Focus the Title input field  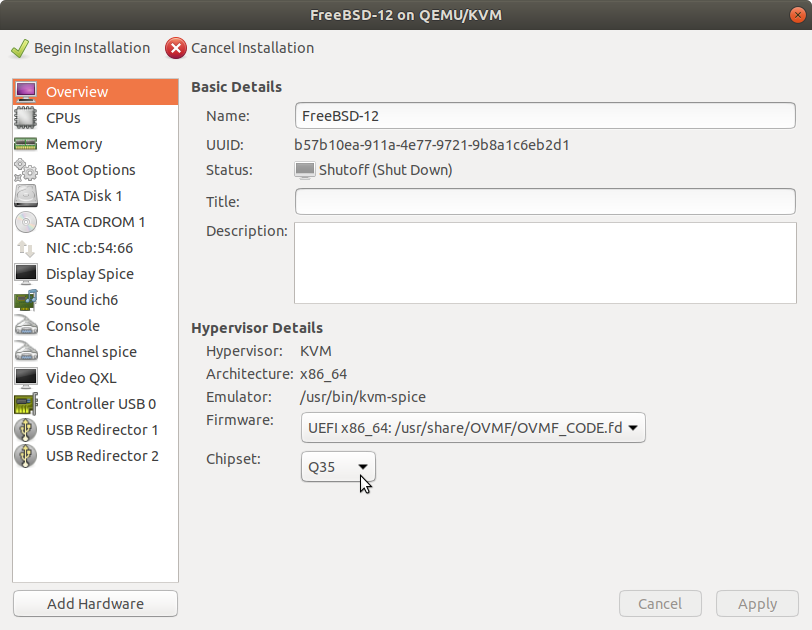click(x=545, y=201)
